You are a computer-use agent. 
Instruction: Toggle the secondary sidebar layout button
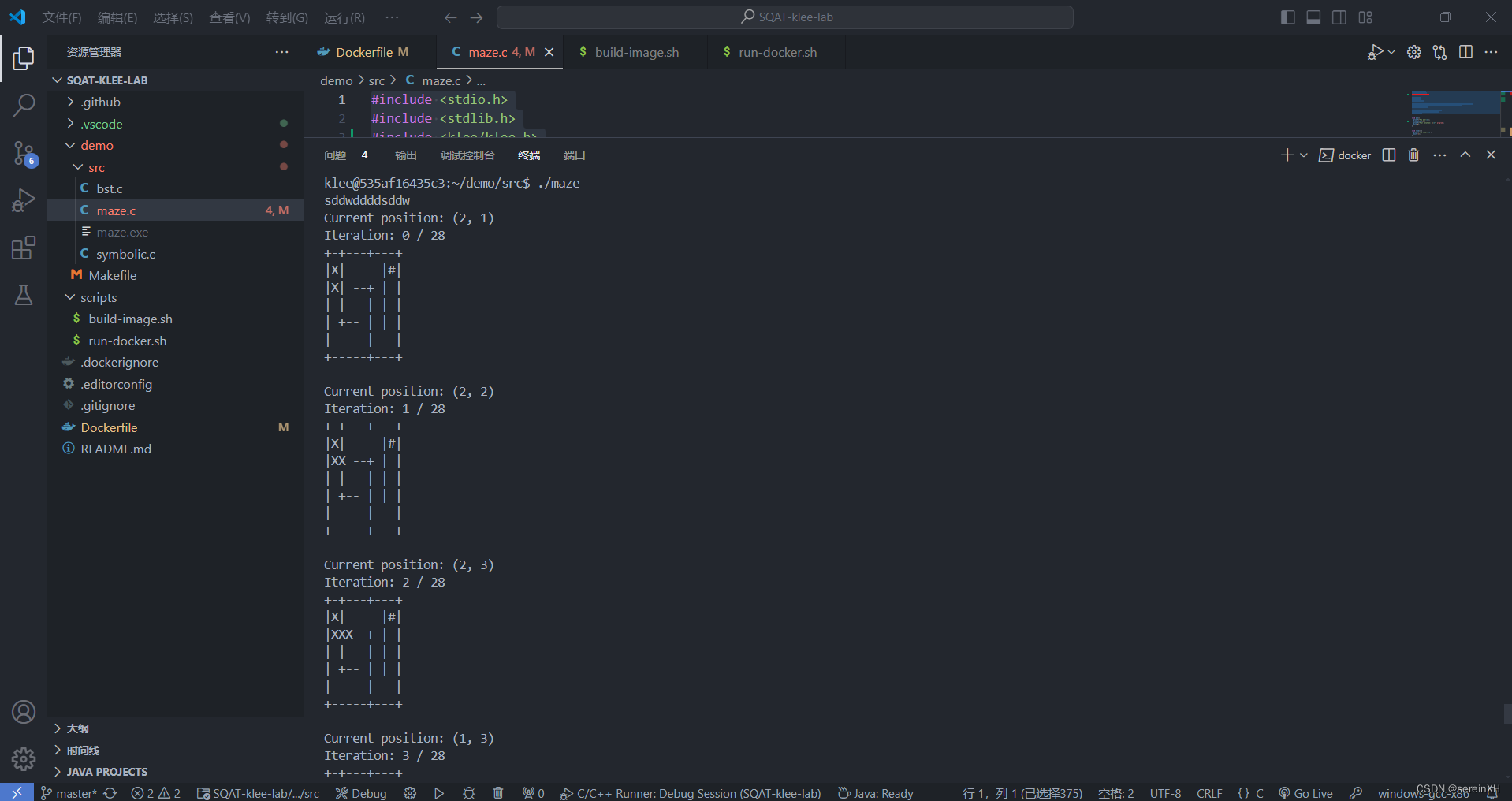[x=1339, y=17]
